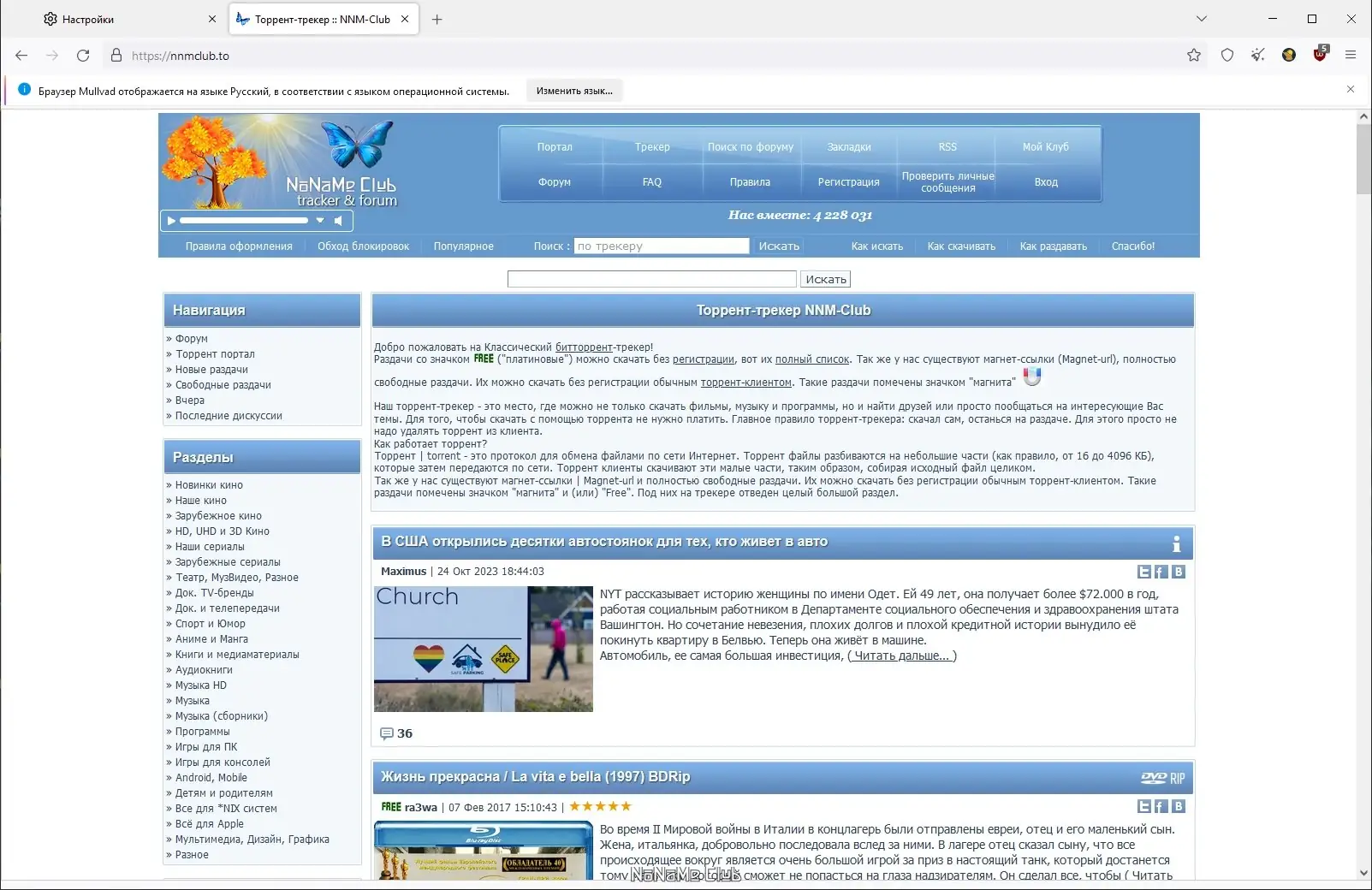Close the NNM-Club tab
1372x890 pixels.
click(405, 19)
